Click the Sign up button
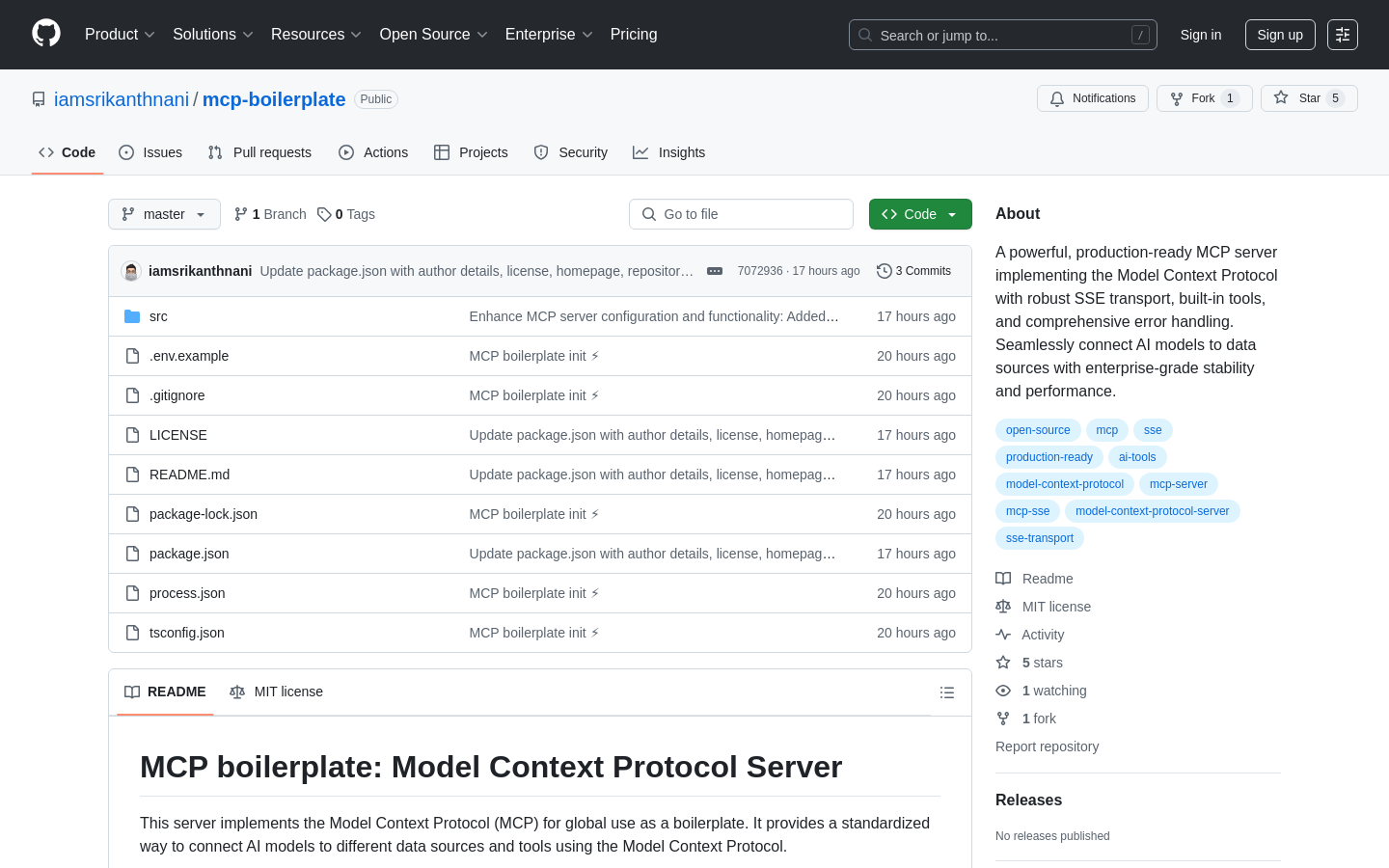This screenshot has width=1389, height=868. (x=1280, y=35)
